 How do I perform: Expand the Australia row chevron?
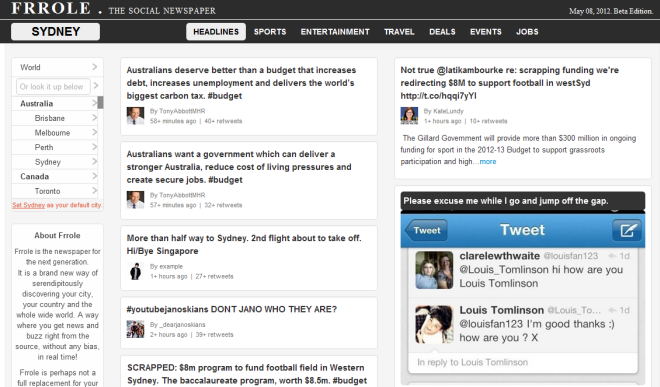[94, 103]
